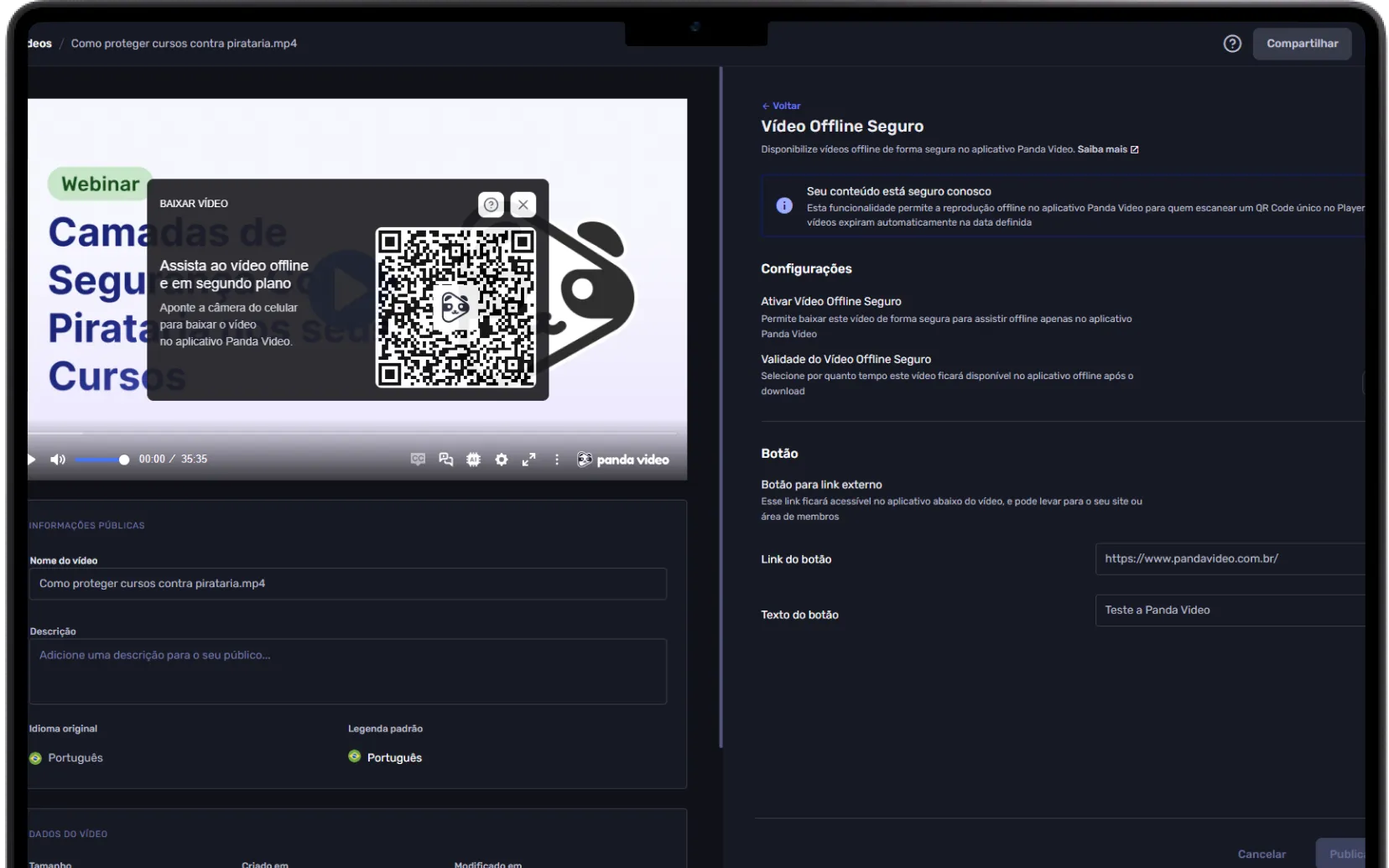Close the Baixar Vídeo QR popup
1389x868 pixels.
click(523, 205)
